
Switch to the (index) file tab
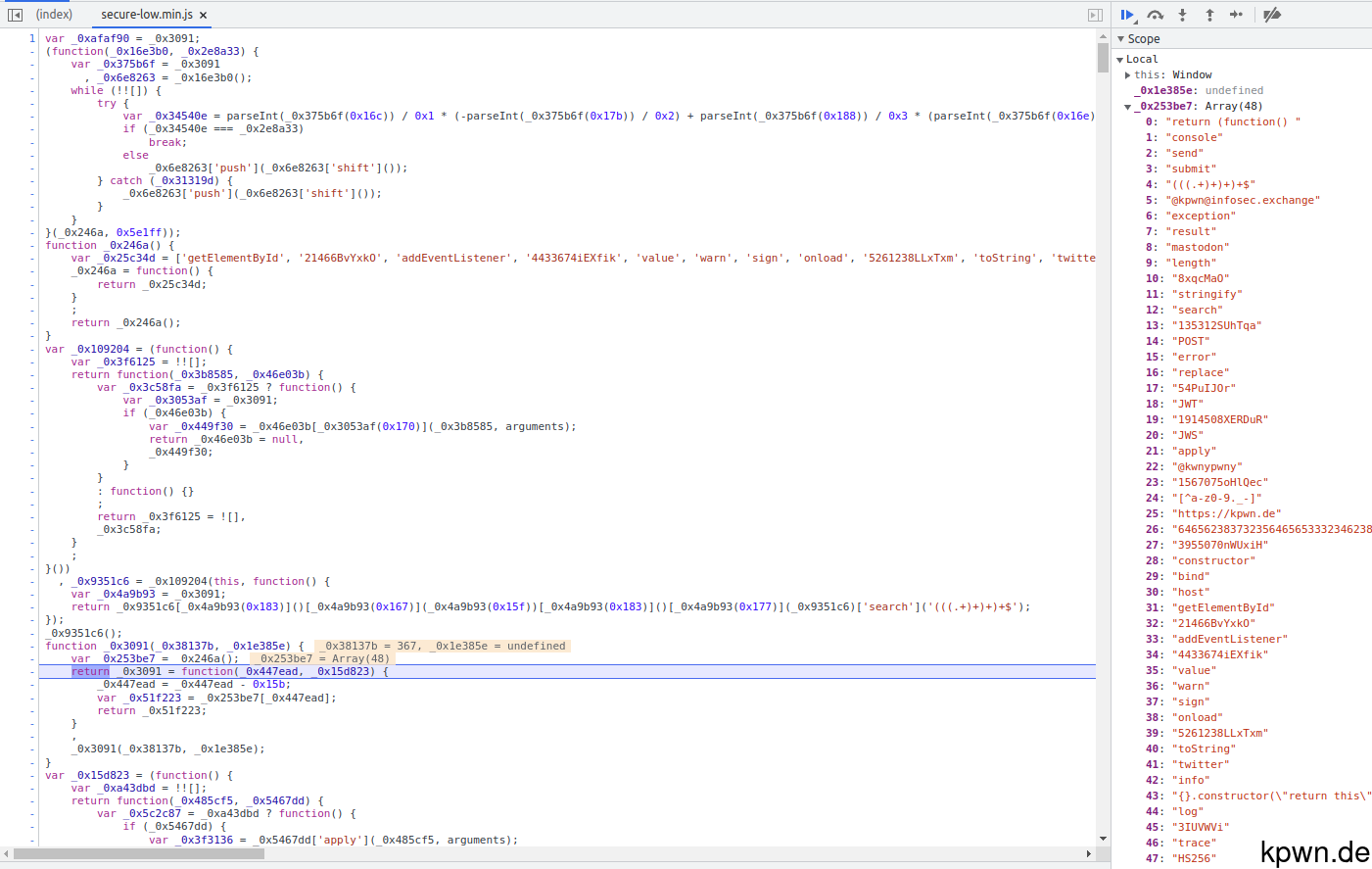tap(54, 14)
